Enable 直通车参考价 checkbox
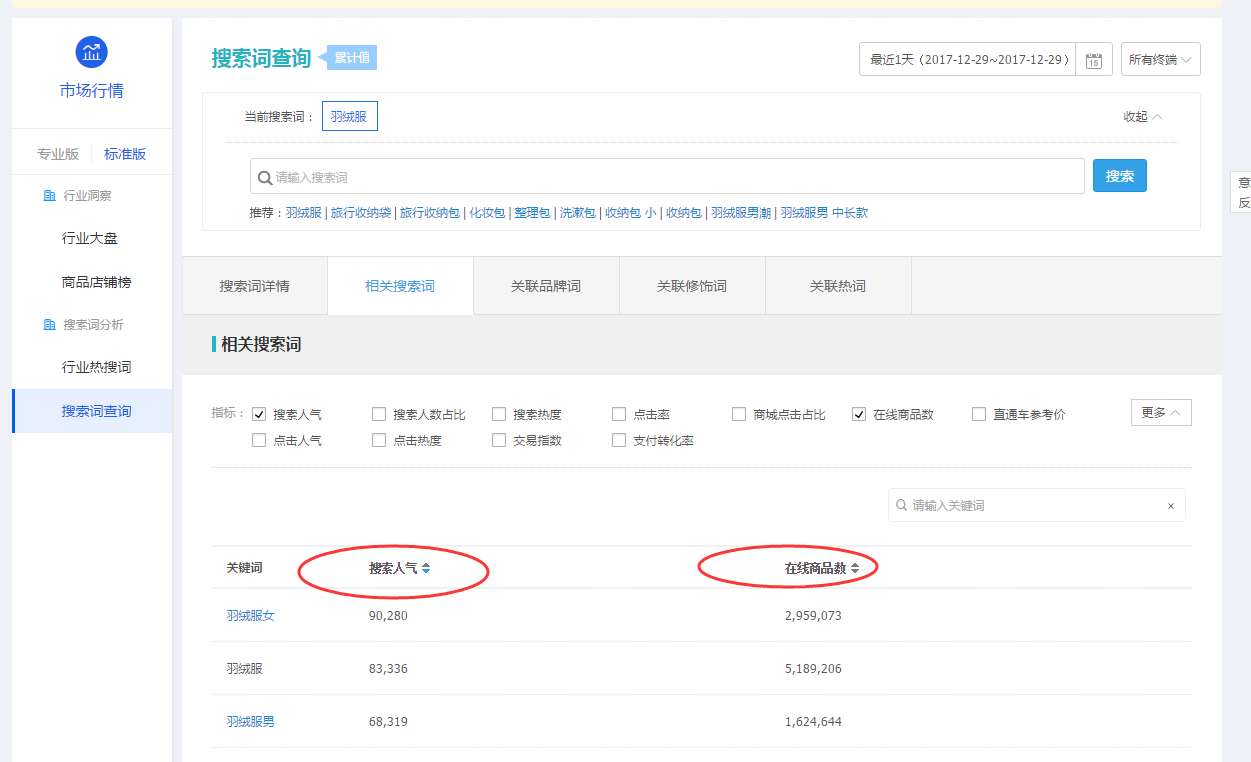The height and width of the screenshot is (762, 1251). (979, 414)
